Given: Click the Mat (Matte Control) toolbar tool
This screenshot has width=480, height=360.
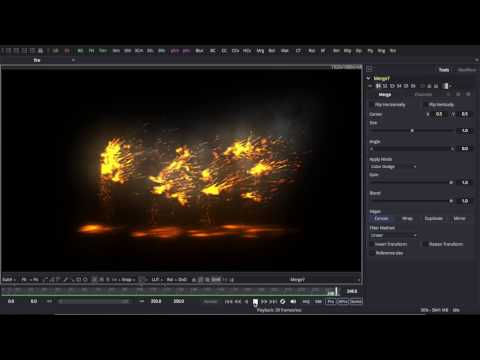Looking at the screenshot, I should (285, 51).
